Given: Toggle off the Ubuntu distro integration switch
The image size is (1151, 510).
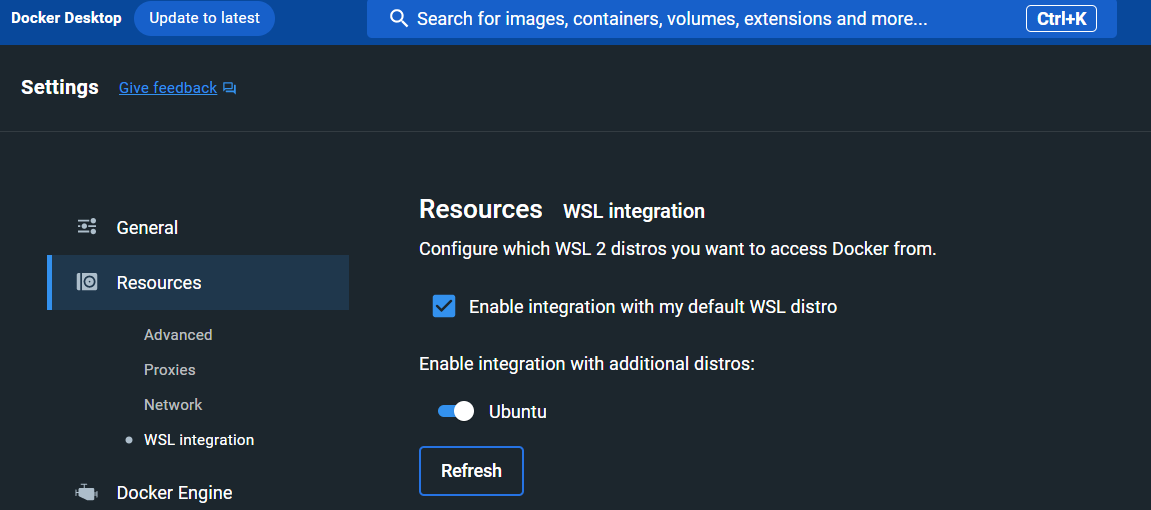Looking at the screenshot, I should click(x=455, y=411).
